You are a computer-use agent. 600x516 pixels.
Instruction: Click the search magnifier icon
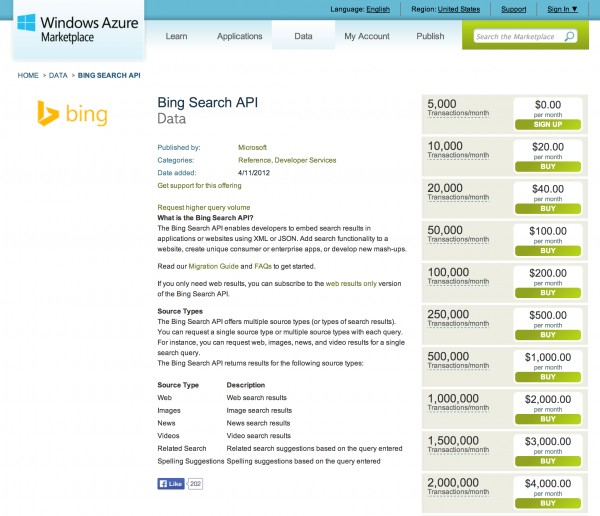(x=569, y=36)
